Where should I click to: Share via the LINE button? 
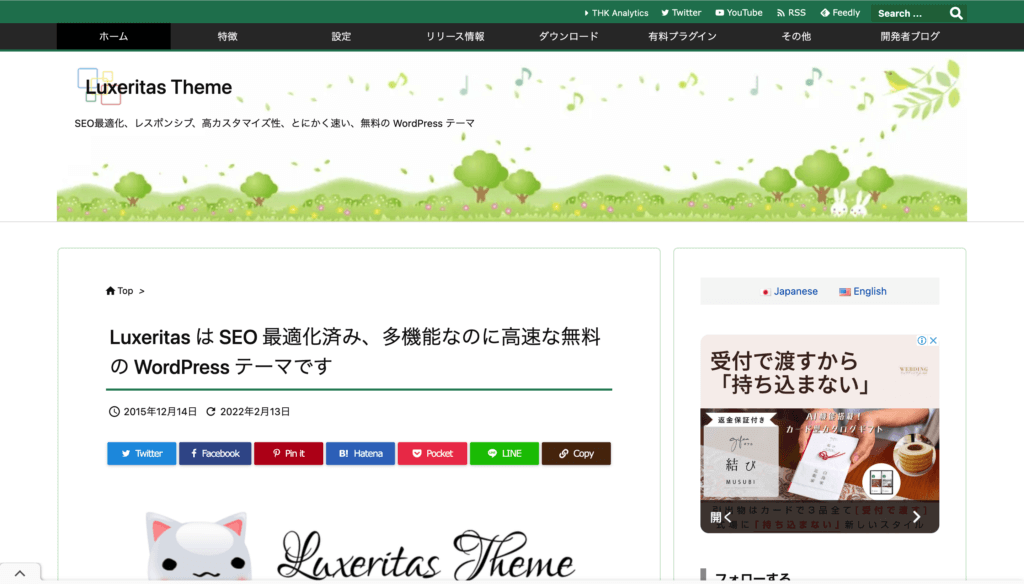point(504,453)
